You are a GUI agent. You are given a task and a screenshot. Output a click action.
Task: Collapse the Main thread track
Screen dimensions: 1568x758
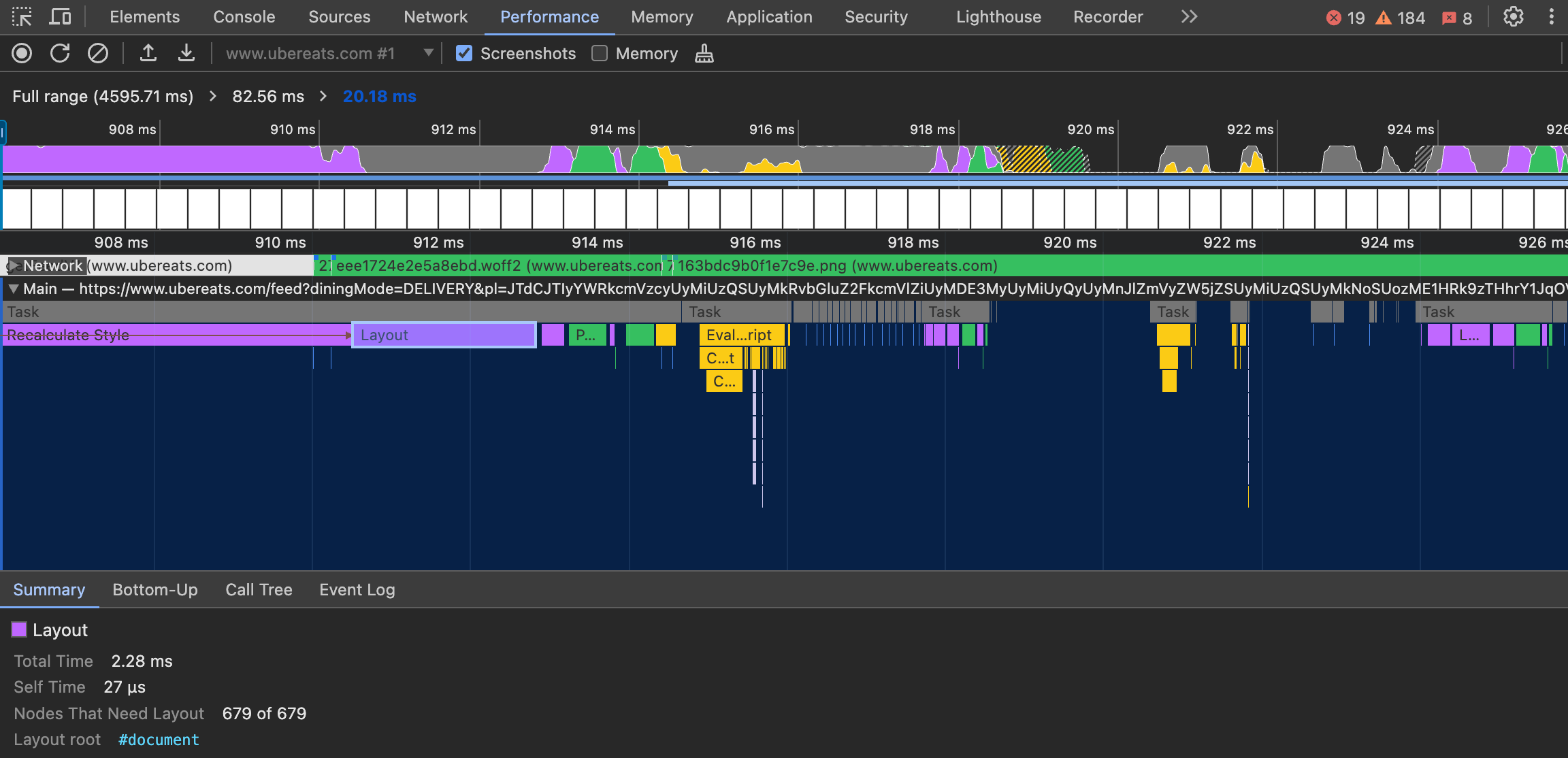(13, 289)
